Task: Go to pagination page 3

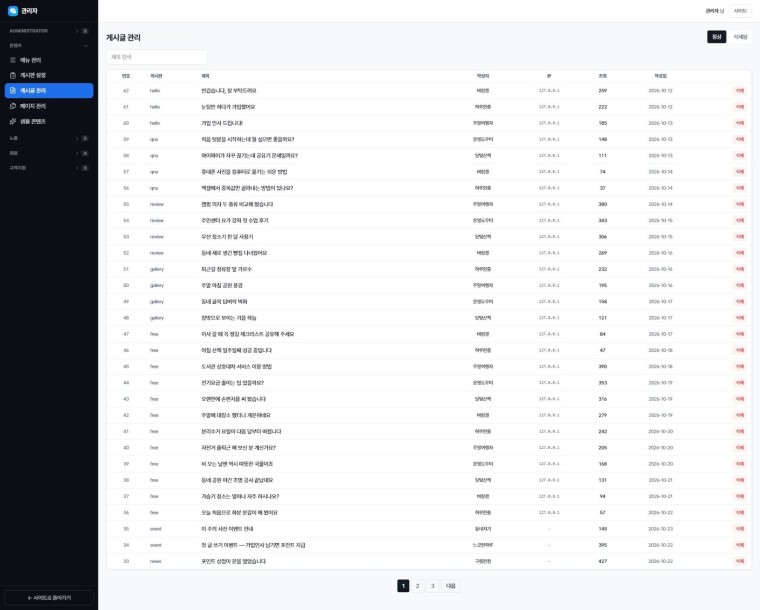Action: (x=433, y=586)
